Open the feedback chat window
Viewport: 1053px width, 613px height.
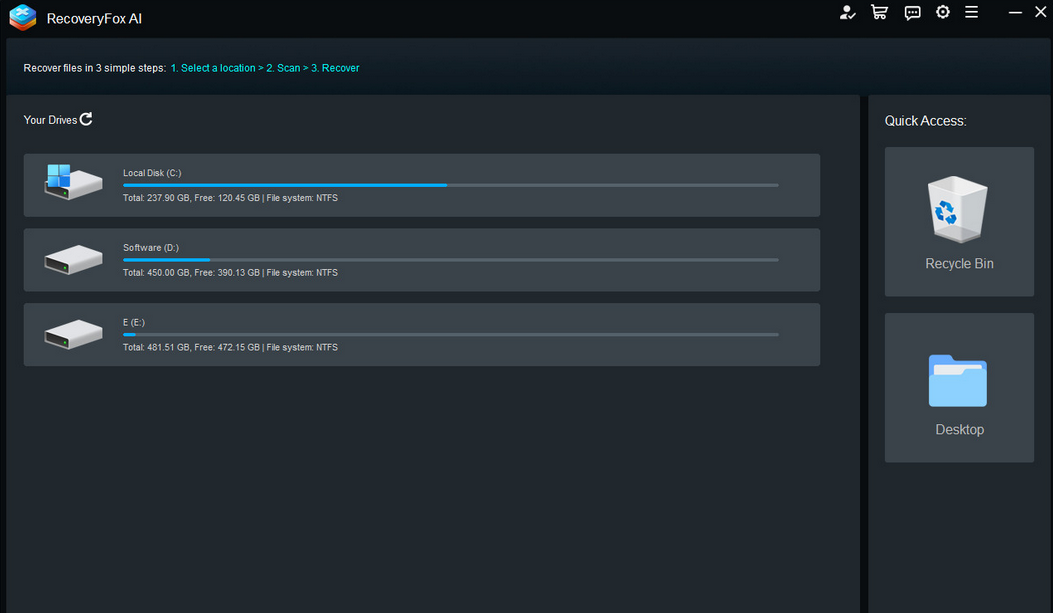pos(911,13)
